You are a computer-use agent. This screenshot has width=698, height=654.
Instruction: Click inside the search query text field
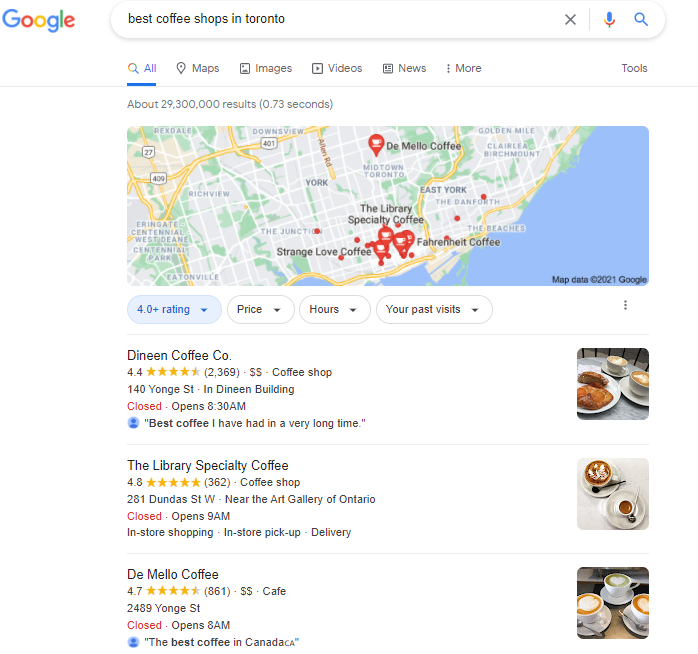pos(338,19)
